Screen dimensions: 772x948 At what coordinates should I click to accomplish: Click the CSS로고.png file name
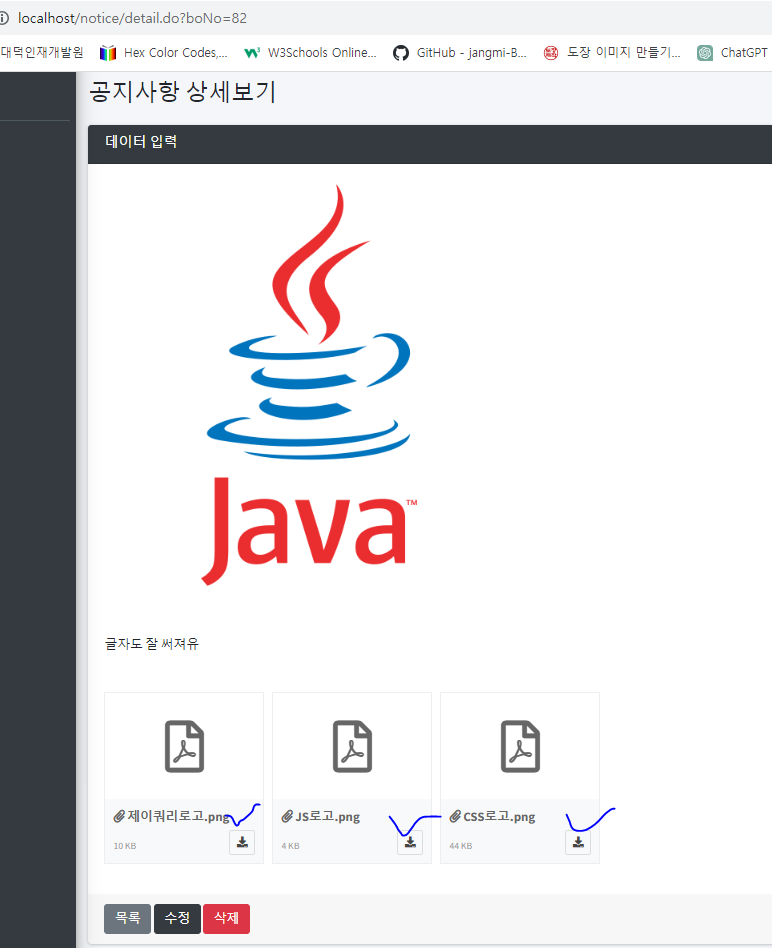pyautogui.click(x=499, y=817)
